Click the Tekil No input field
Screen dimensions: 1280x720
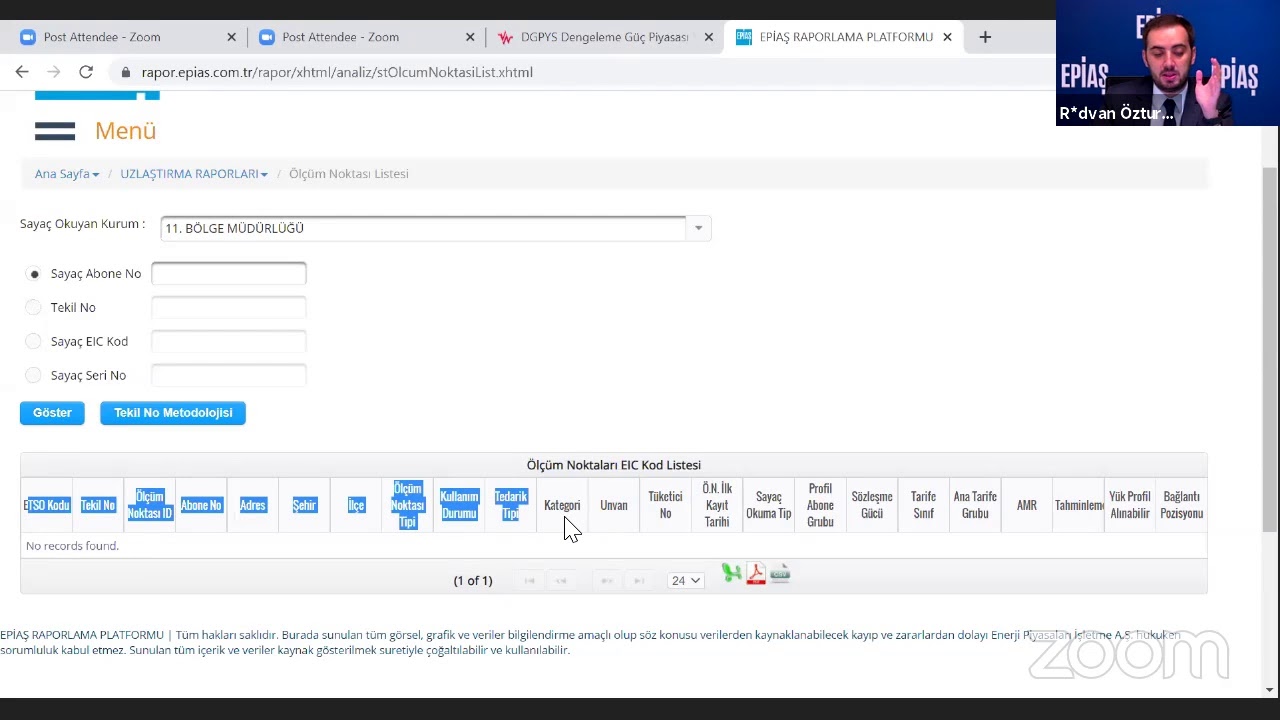coord(229,308)
